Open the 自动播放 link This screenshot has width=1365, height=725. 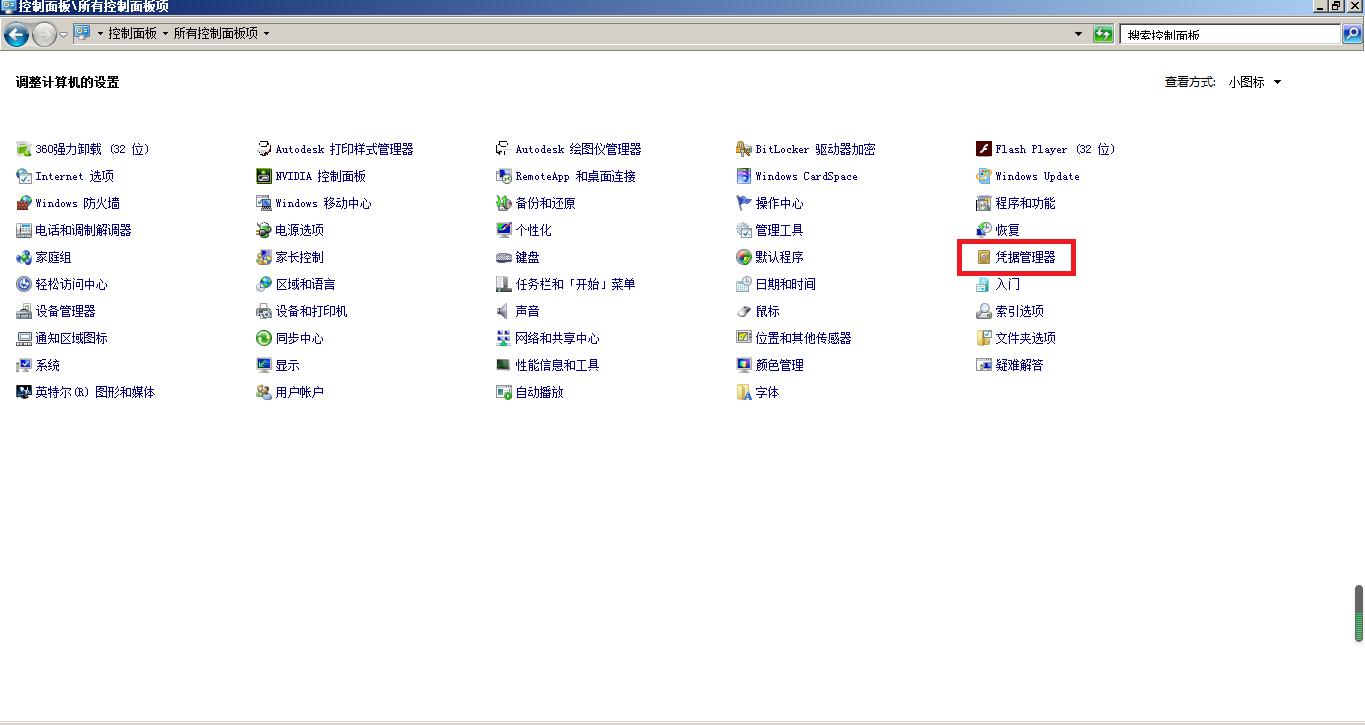(x=539, y=392)
